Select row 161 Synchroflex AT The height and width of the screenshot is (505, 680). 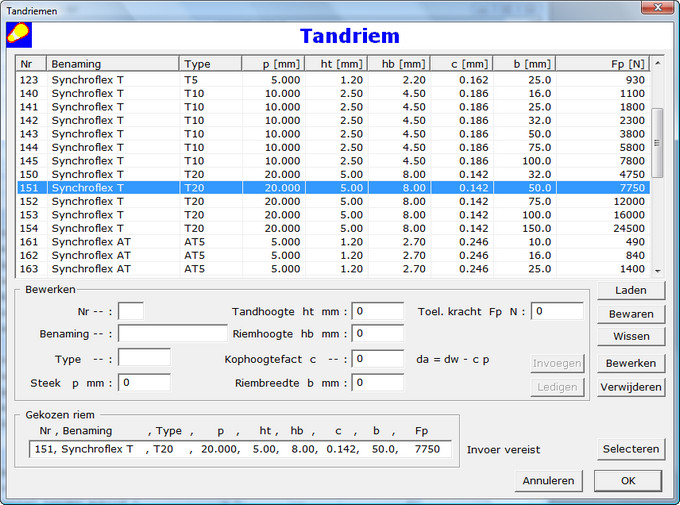click(333, 242)
